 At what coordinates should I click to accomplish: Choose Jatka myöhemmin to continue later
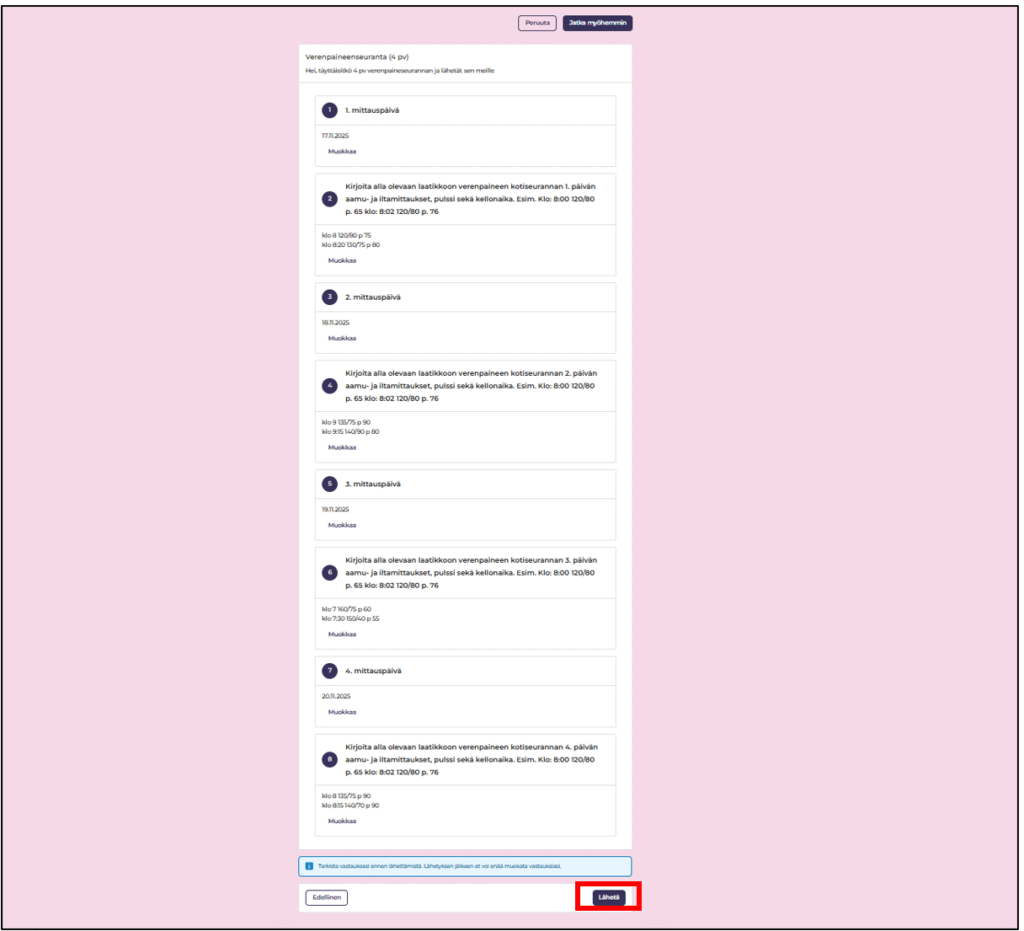click(x=597, y=23)
